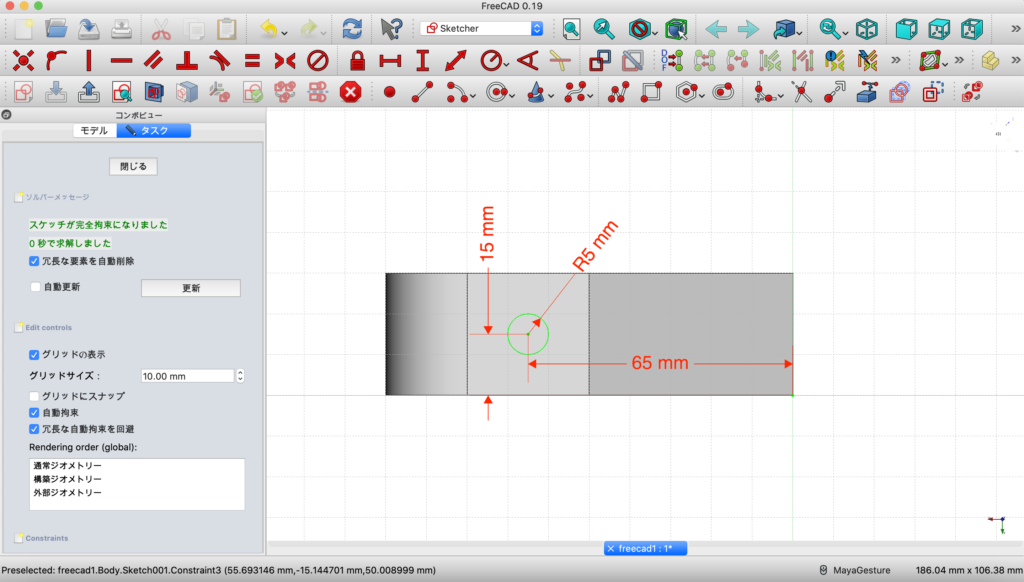This screenshot has height=582, width=1024.
Task: Click the 更新 button
Action: pyautogui.click(x=191, y=288)
